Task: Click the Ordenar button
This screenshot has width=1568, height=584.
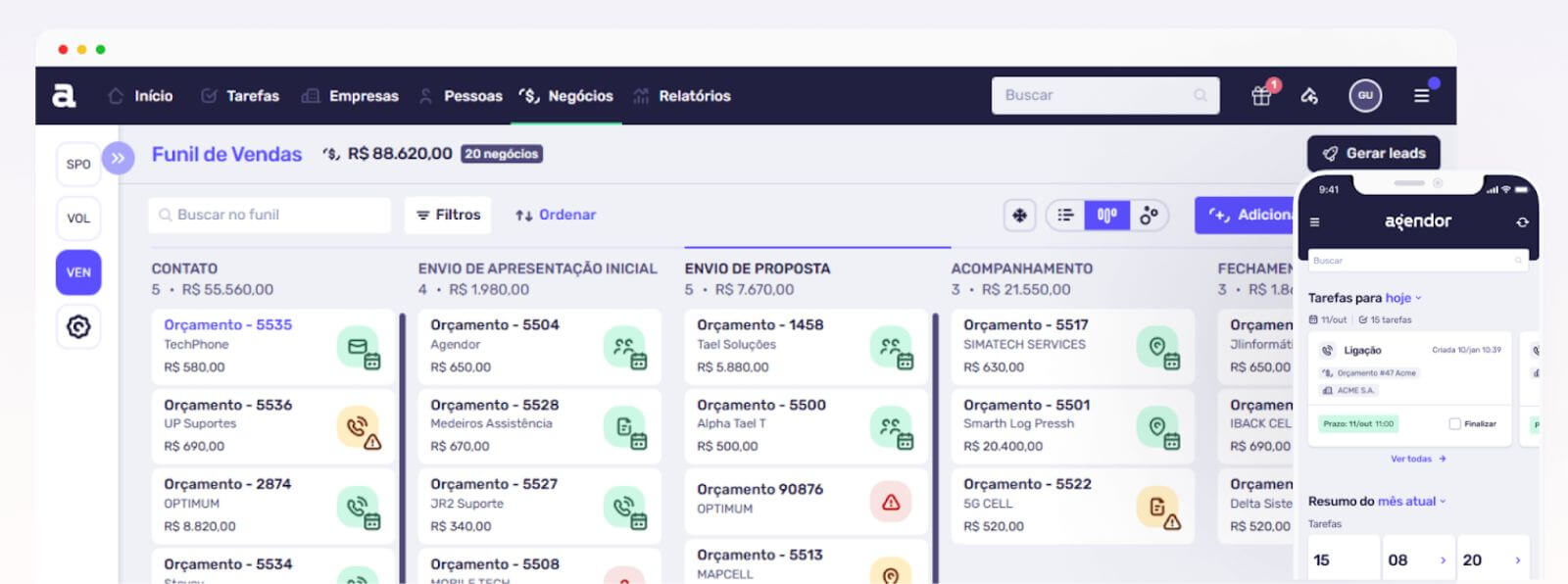Action: tap(556, 215)
